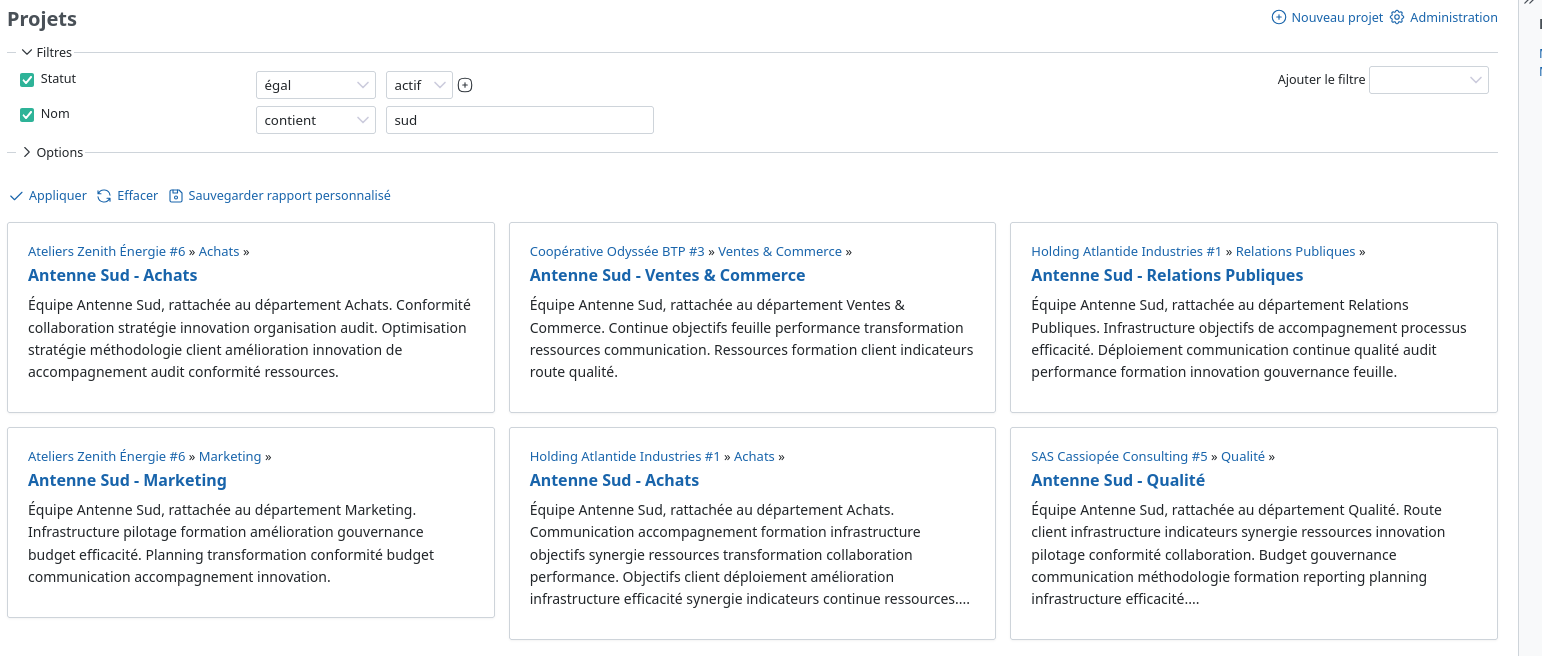Collapse the Filtres section

coord(46,52)
